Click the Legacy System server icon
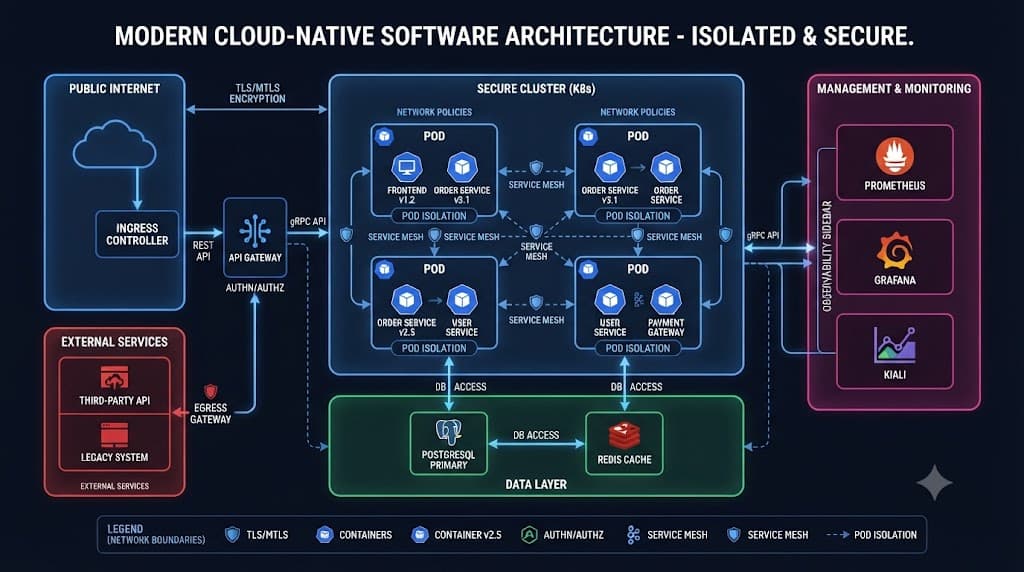 coord(114,435)
